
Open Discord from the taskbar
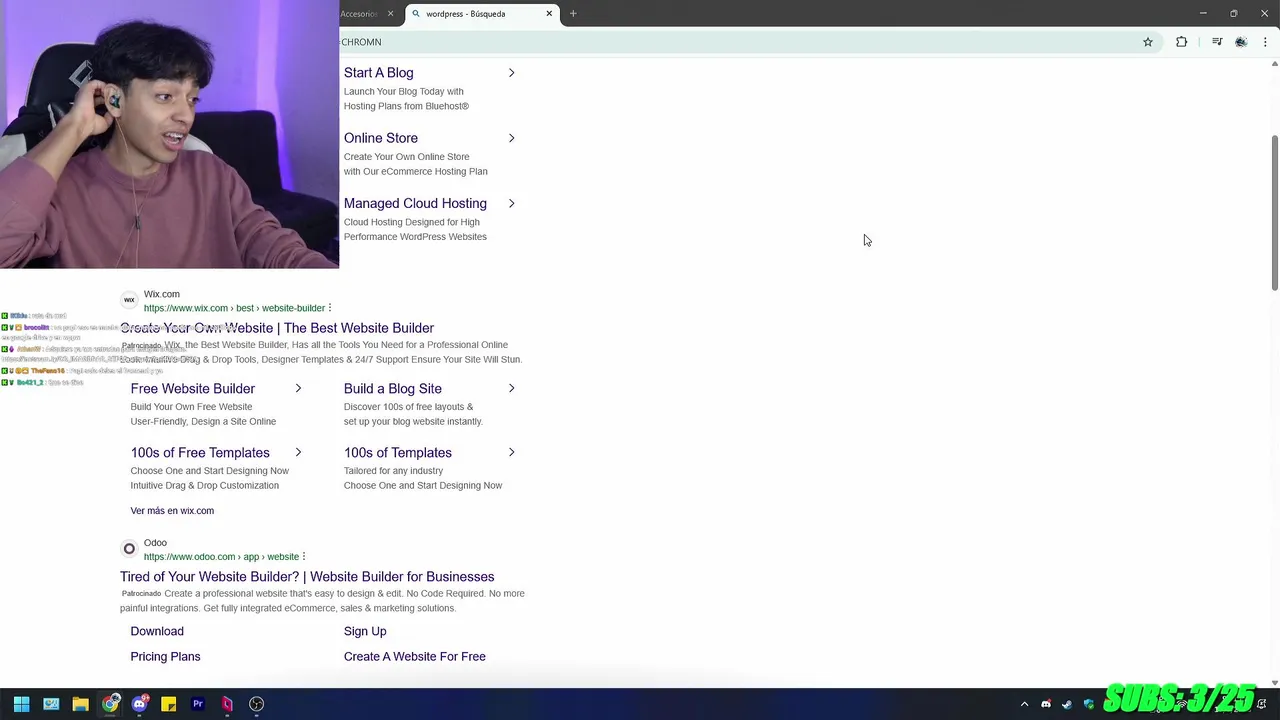[x=139, y=704]
